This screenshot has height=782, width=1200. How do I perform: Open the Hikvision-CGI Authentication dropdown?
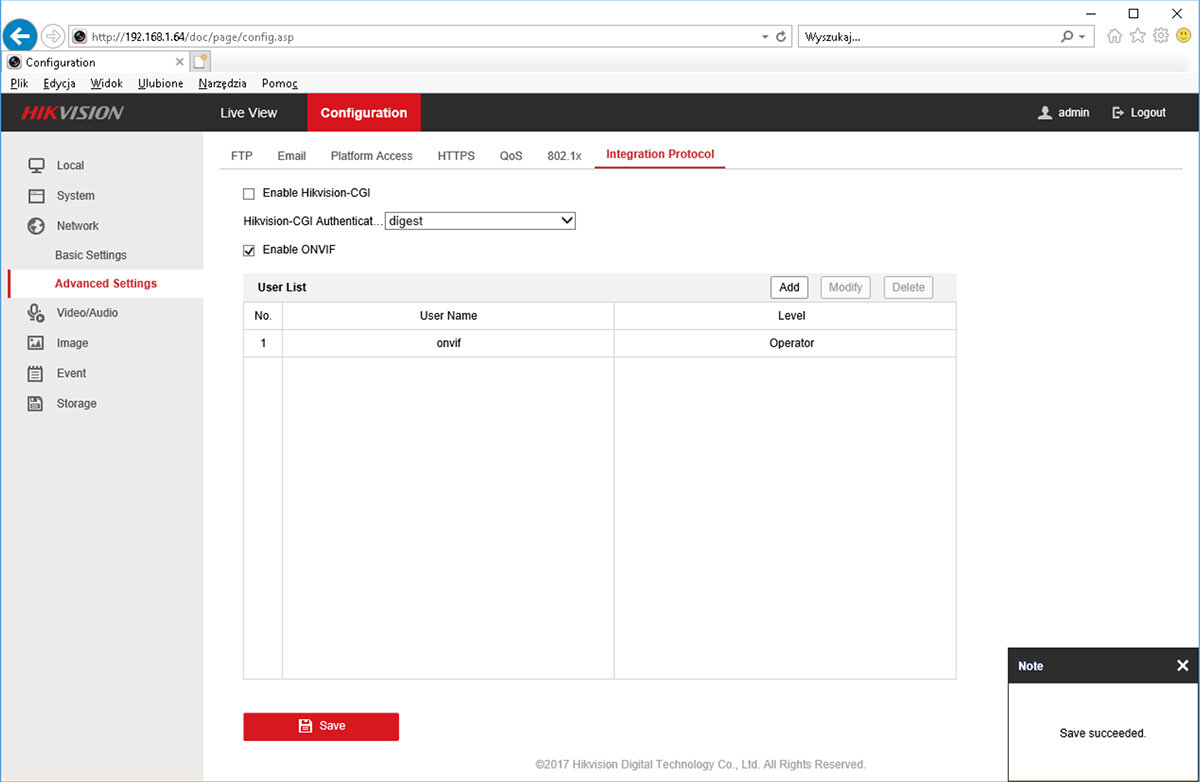point(480,221)
